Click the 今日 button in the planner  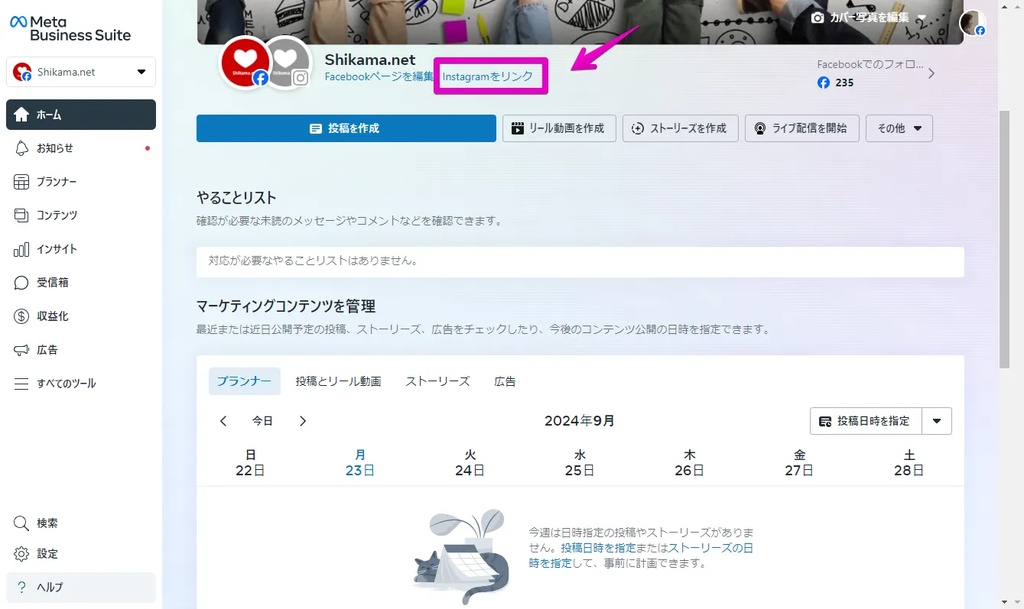[263, 421]
